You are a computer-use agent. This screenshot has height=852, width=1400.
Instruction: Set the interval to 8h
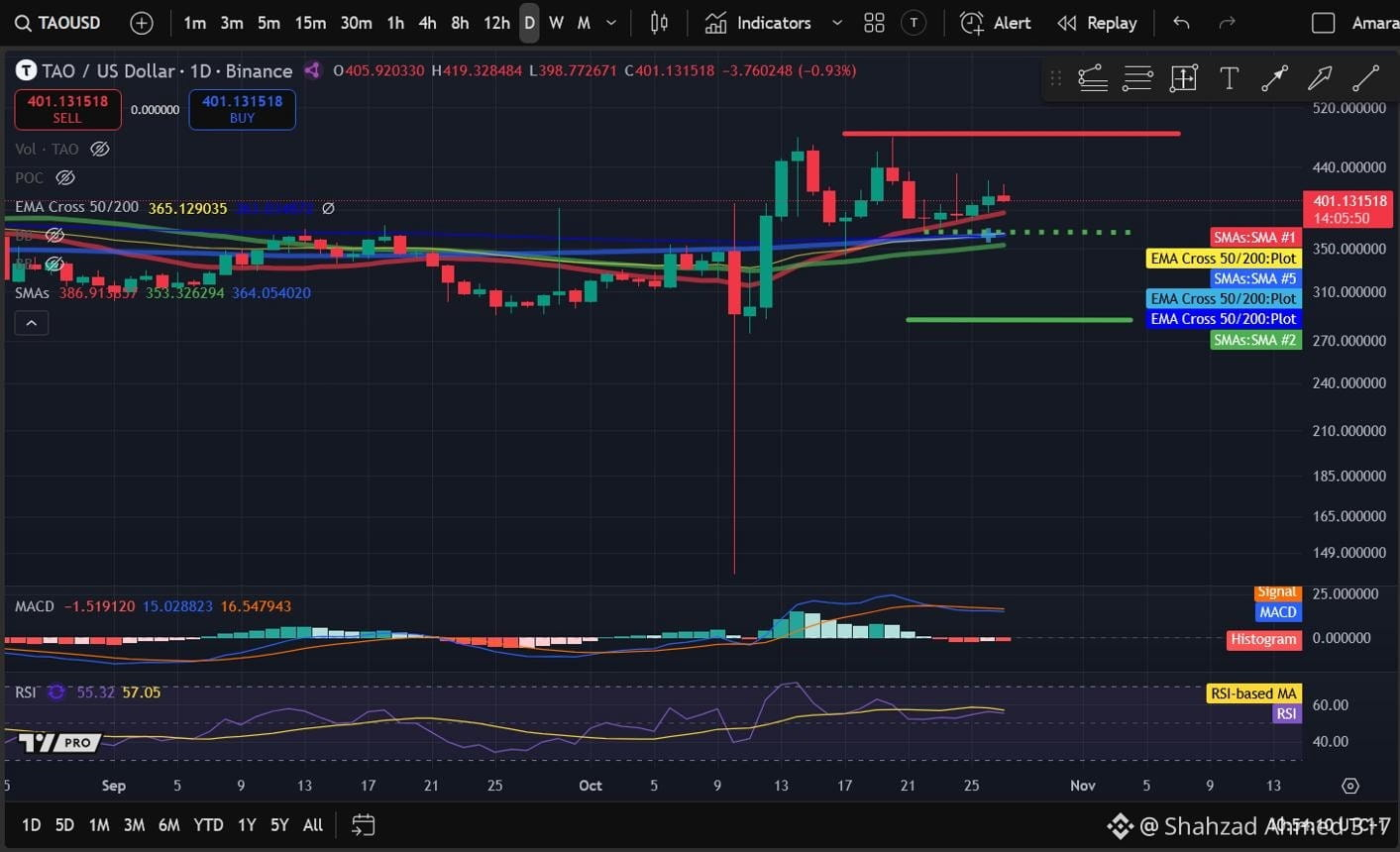[x=460, y=23]
